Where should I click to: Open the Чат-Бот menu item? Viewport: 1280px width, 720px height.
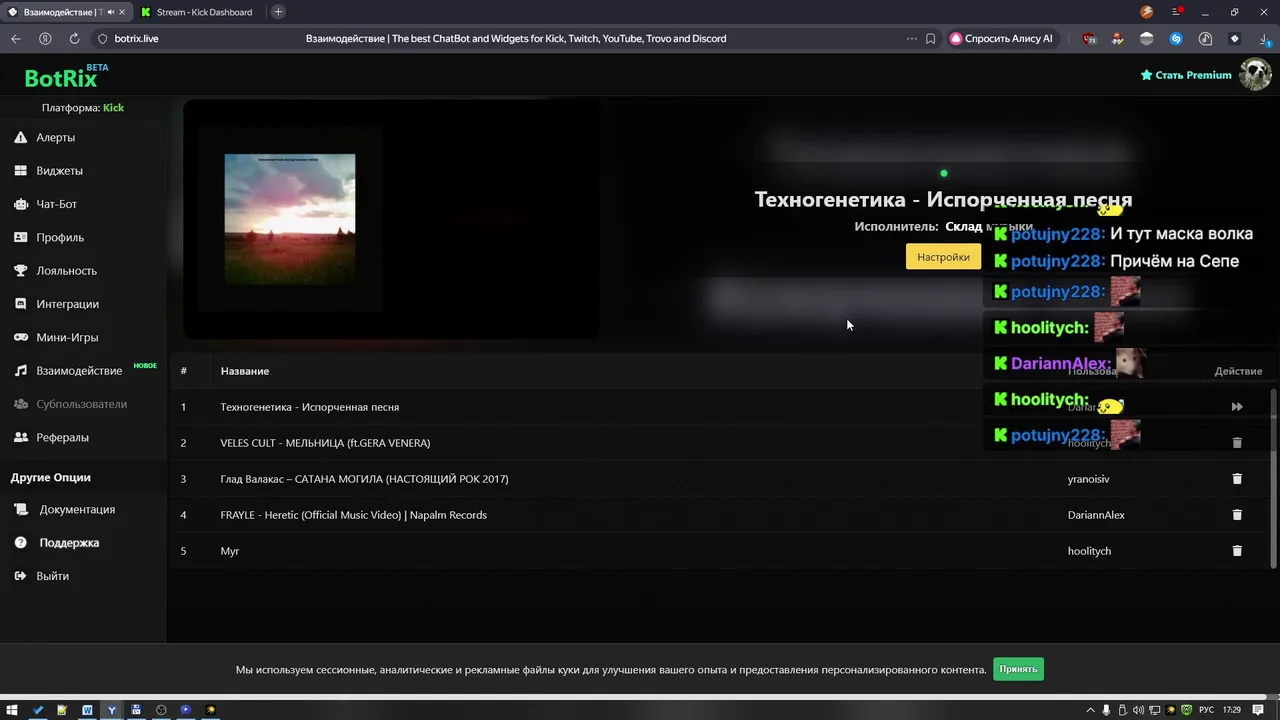pyautogui.click(x=56, y=204)
